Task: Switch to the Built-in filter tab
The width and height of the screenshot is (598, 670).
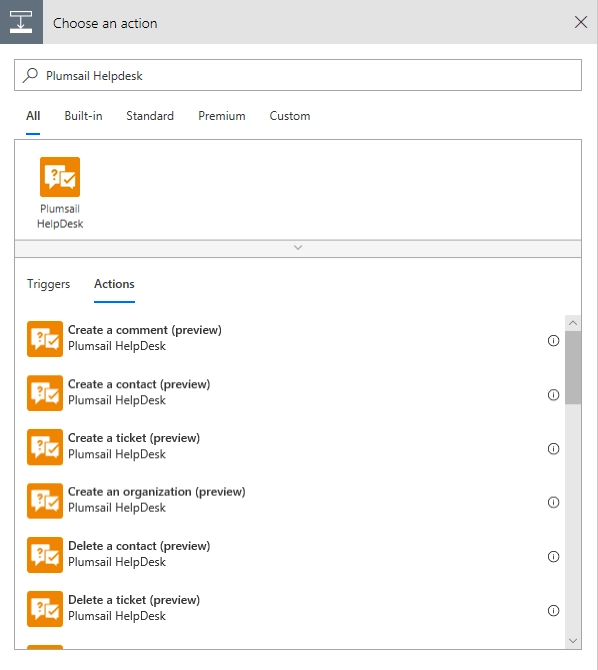Action: (83, 116)
